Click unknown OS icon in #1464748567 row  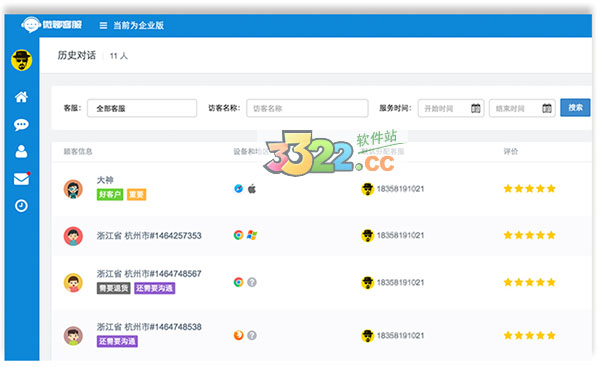point(252,282)
